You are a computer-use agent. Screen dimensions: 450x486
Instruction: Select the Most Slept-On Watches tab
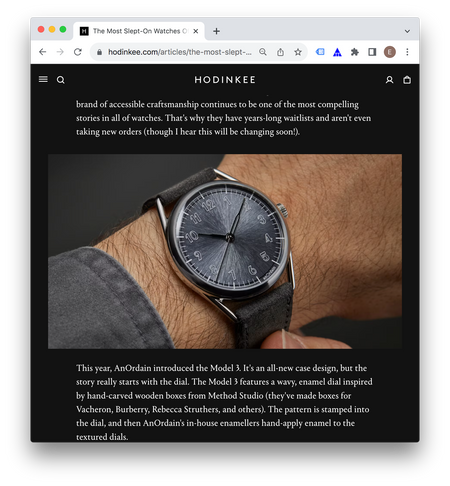click(139, 31)
